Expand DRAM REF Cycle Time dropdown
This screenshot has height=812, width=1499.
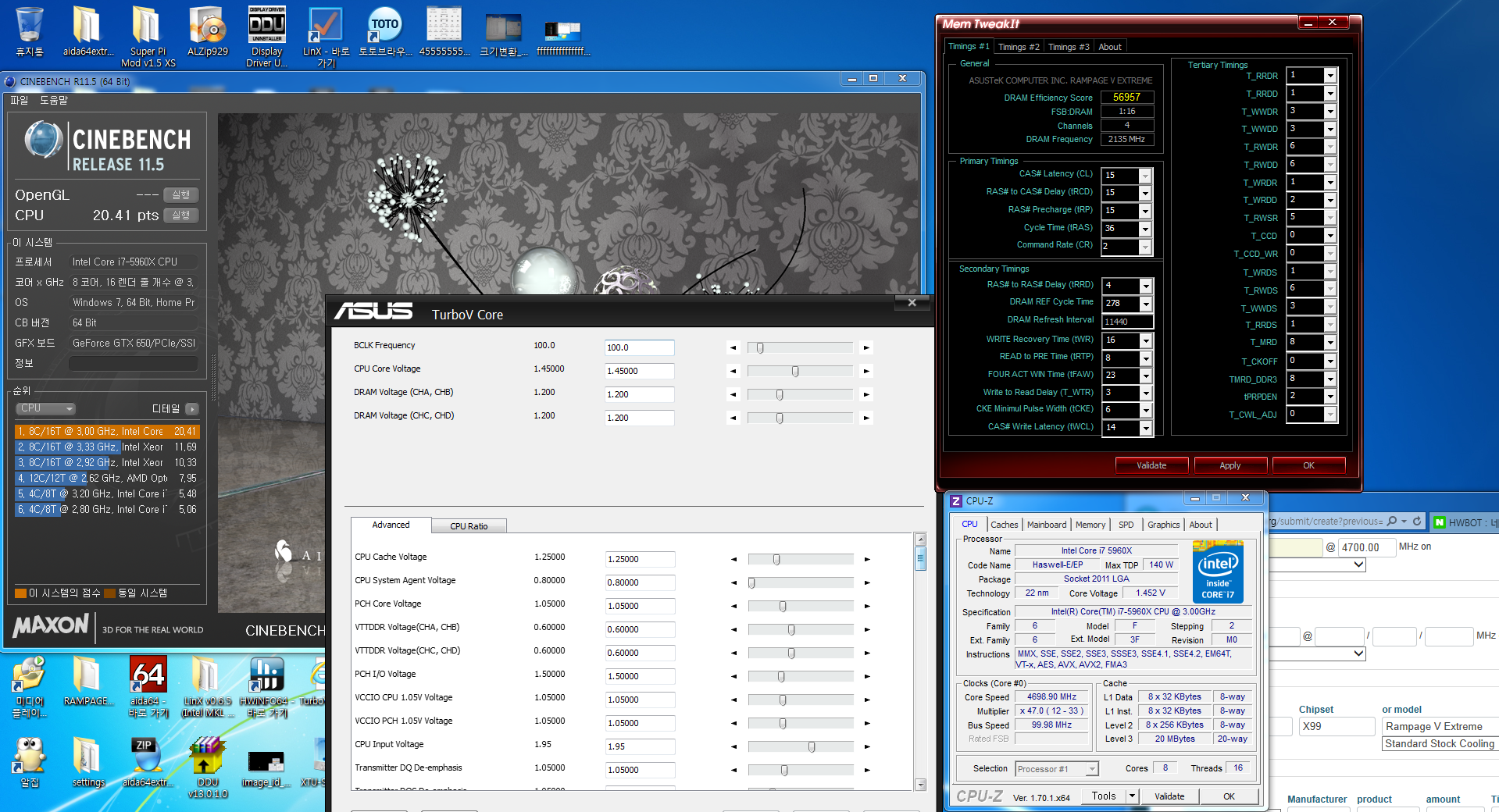tap(1146, 304)
